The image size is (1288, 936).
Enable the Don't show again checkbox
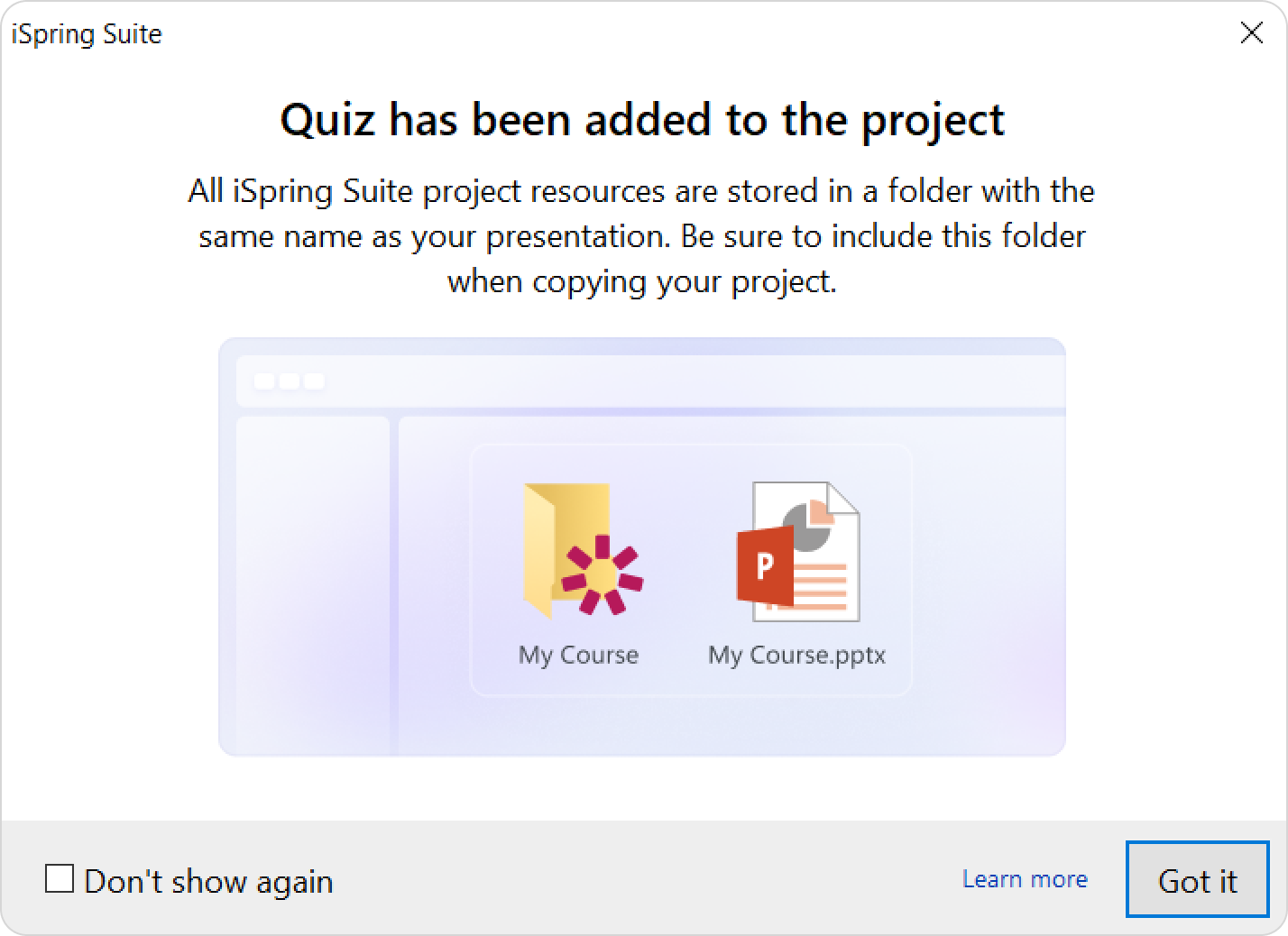pos(60,878)
